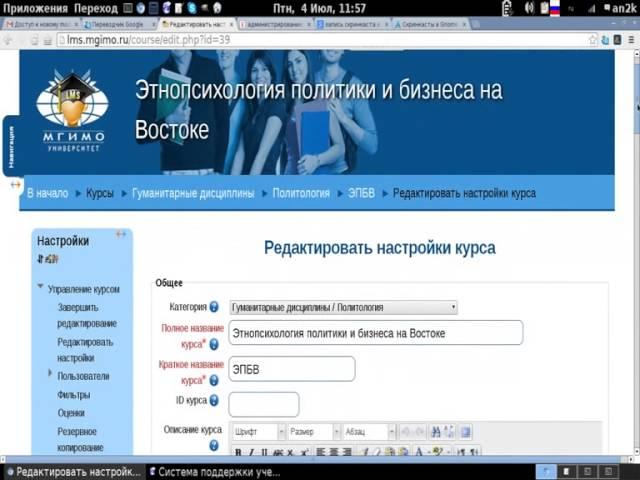Screen dimensions: 640x480
Task: Toggle the editor fullscreen mode icon
Action: coord(465,432)
